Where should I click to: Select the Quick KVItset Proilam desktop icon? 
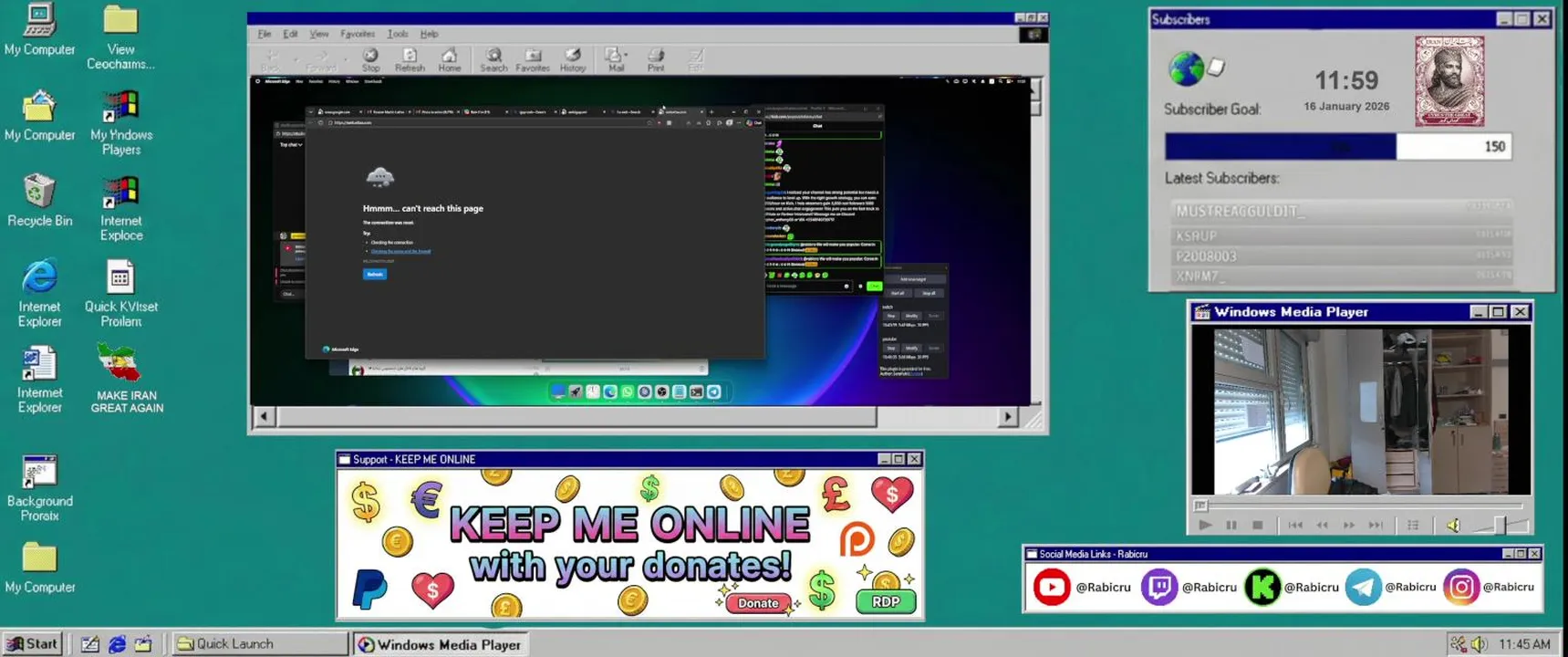coord(121,294)
